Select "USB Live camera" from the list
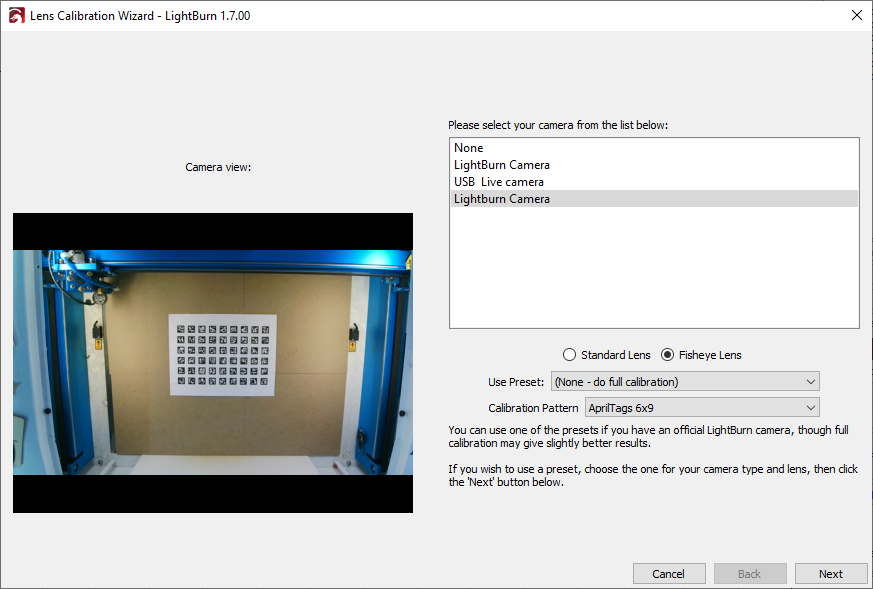Viewport: 873px width, 589px height. click(x=654, y=182)
